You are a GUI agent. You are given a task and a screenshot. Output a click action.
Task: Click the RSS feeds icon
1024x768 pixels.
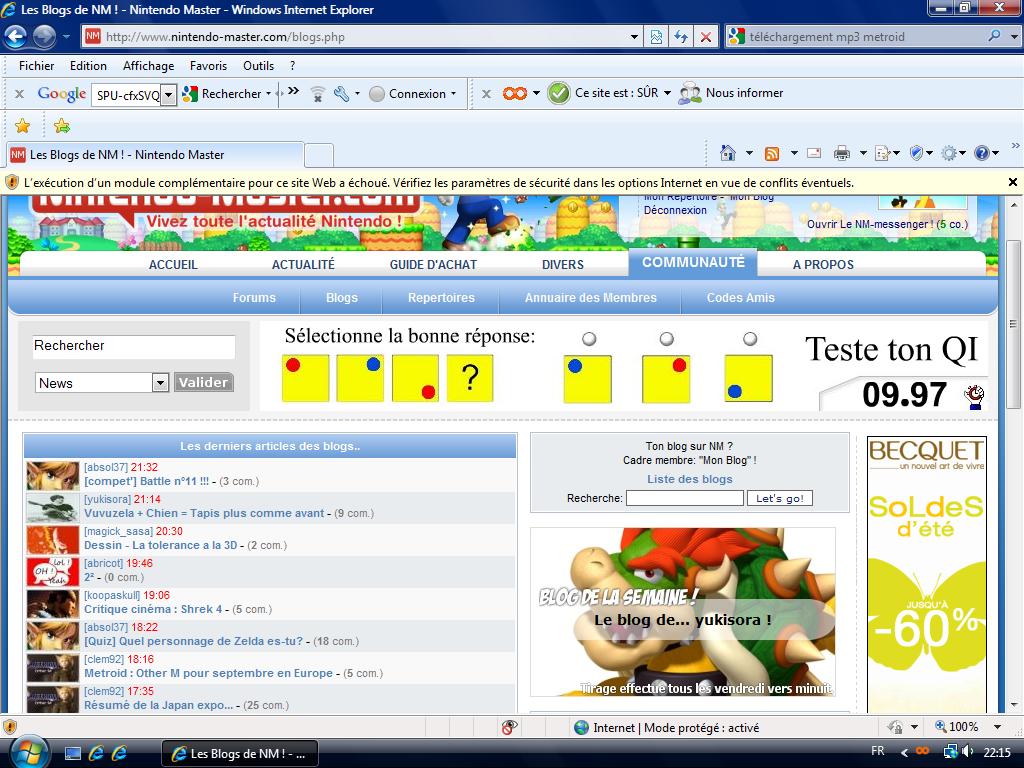pos(772,153)
